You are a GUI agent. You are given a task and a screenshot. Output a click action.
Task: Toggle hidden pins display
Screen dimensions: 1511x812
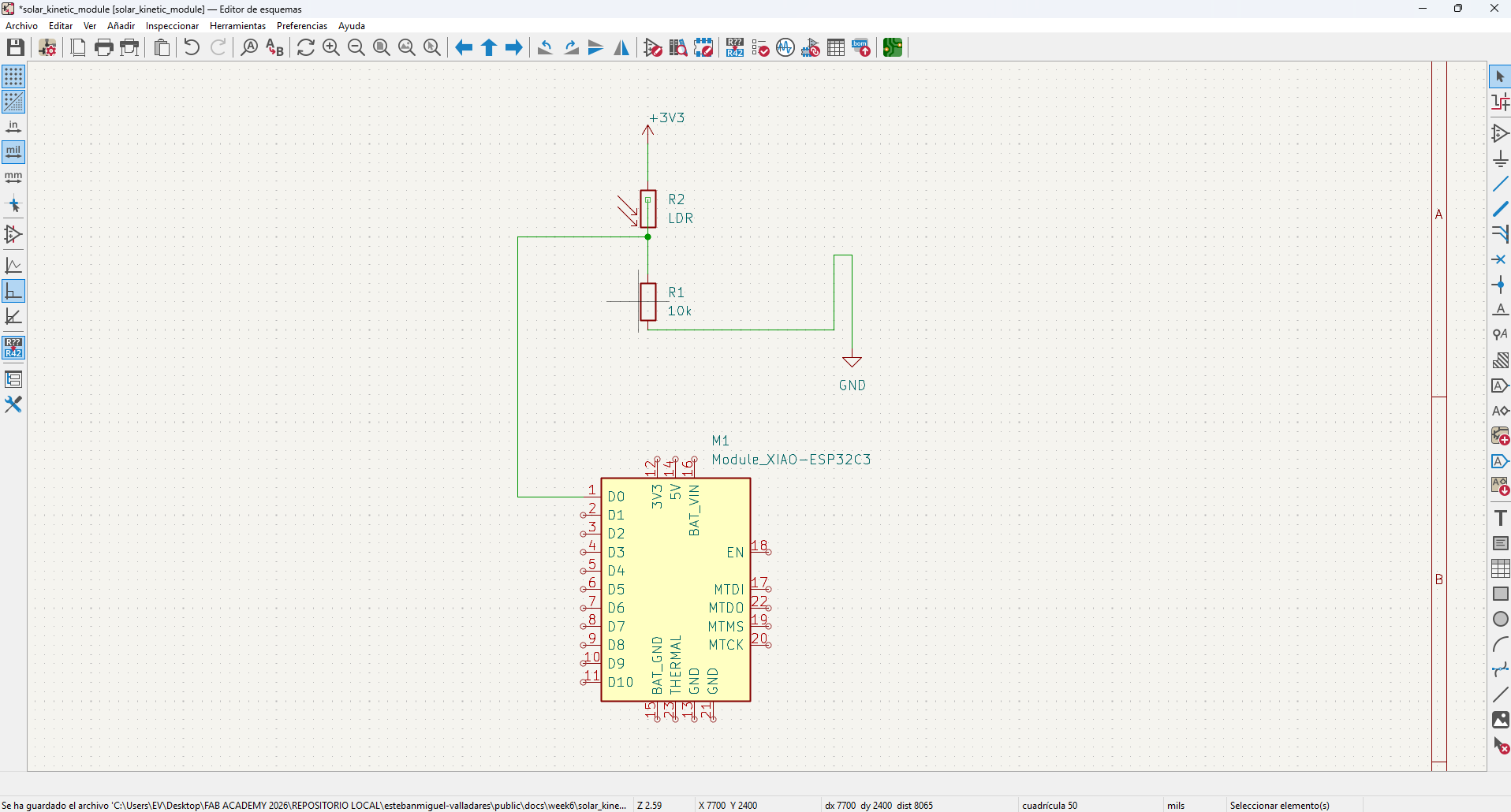coord(13,234)
